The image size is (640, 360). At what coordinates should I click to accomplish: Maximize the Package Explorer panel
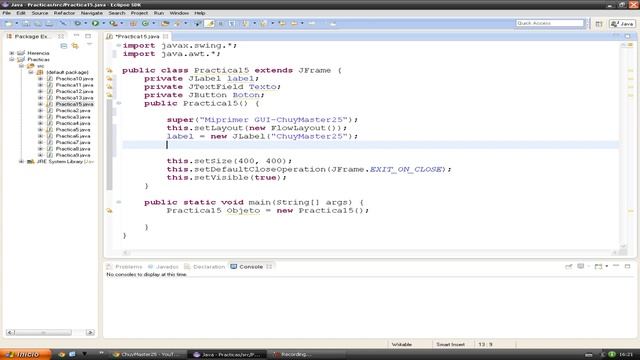tap(88, 36)
